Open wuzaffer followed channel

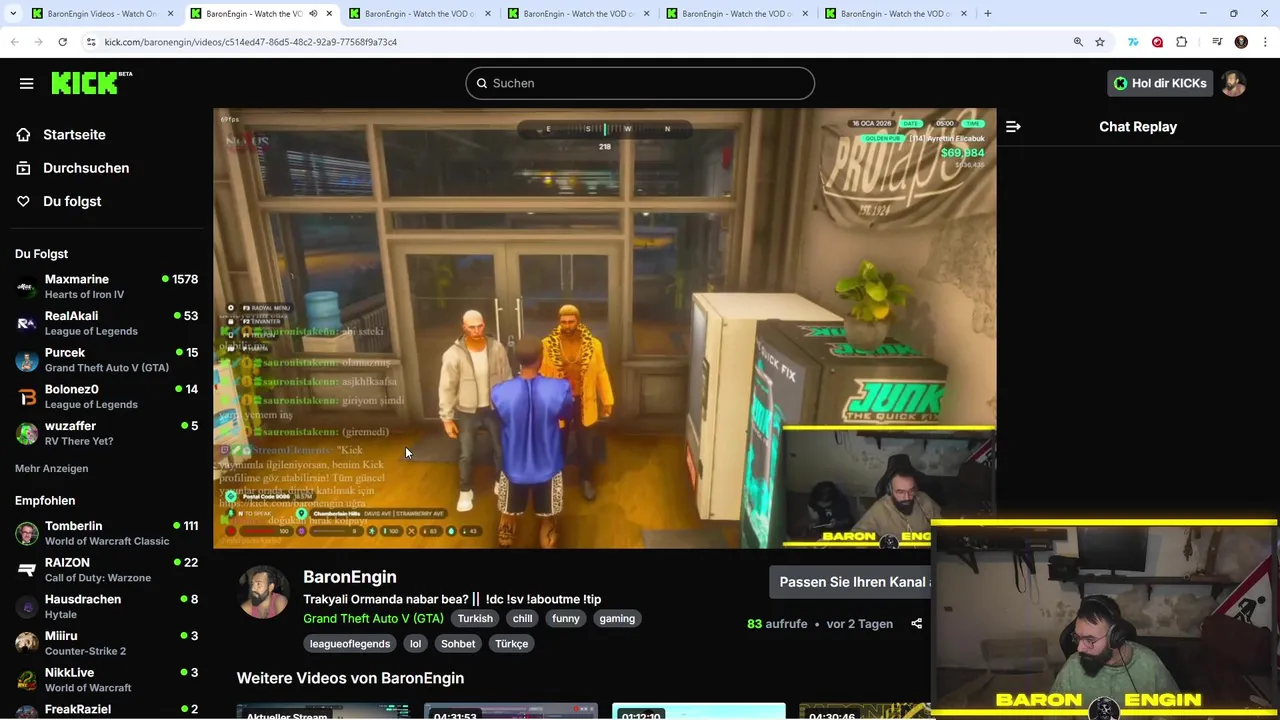(x=106, y=433)
